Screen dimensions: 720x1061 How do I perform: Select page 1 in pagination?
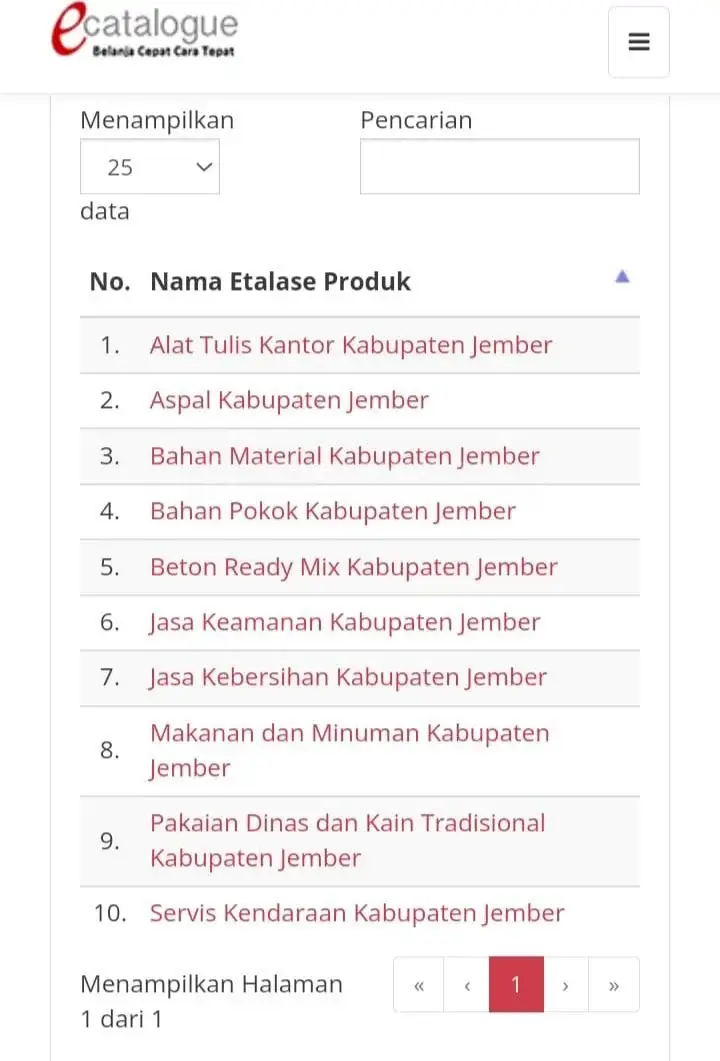click(x=516, y=985)
